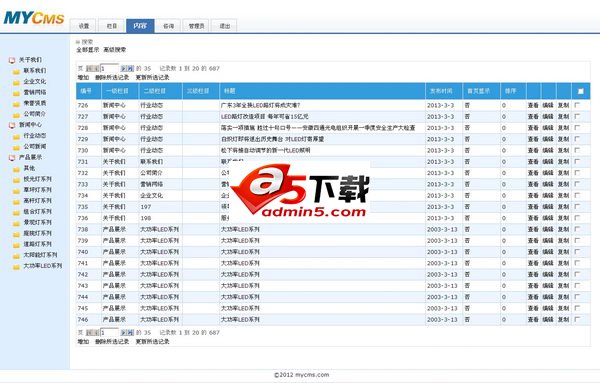Click folder icon beside 其他
600x383 pixels.
(x=16, y=169)
